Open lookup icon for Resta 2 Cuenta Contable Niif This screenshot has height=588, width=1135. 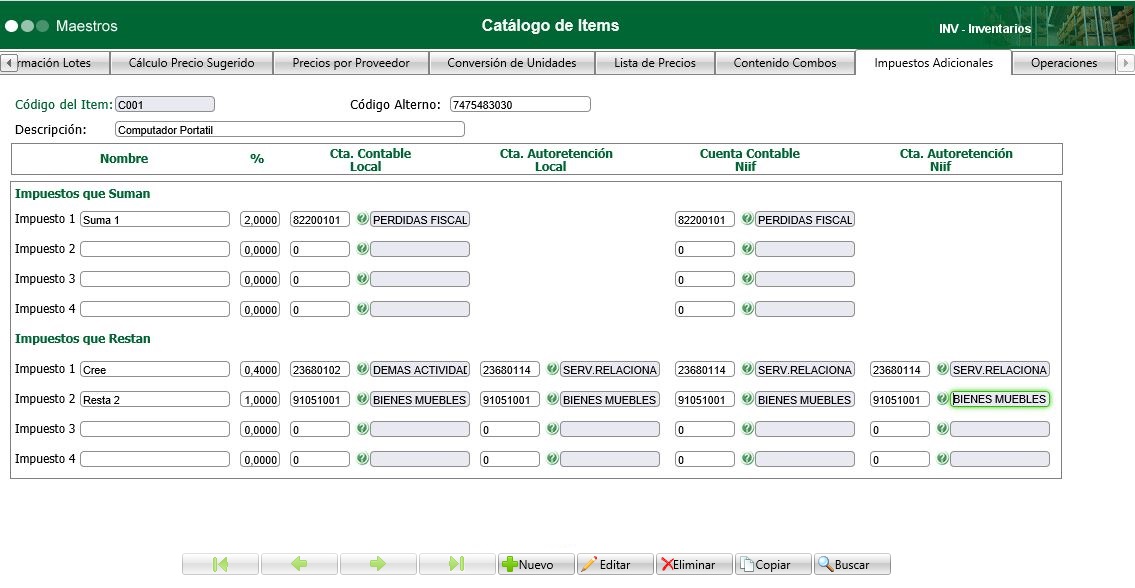(x=748, y=398)
